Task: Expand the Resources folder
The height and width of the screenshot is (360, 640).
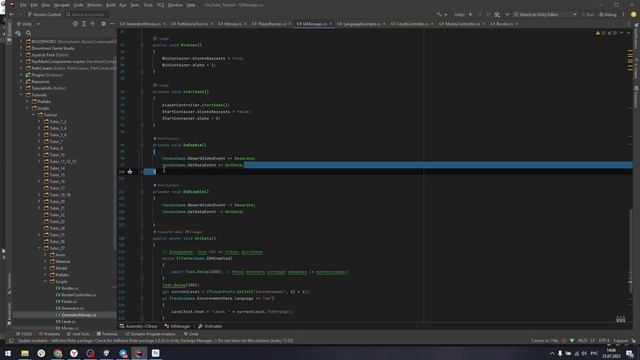Action: pyautogui.click(x=21, y=82)
